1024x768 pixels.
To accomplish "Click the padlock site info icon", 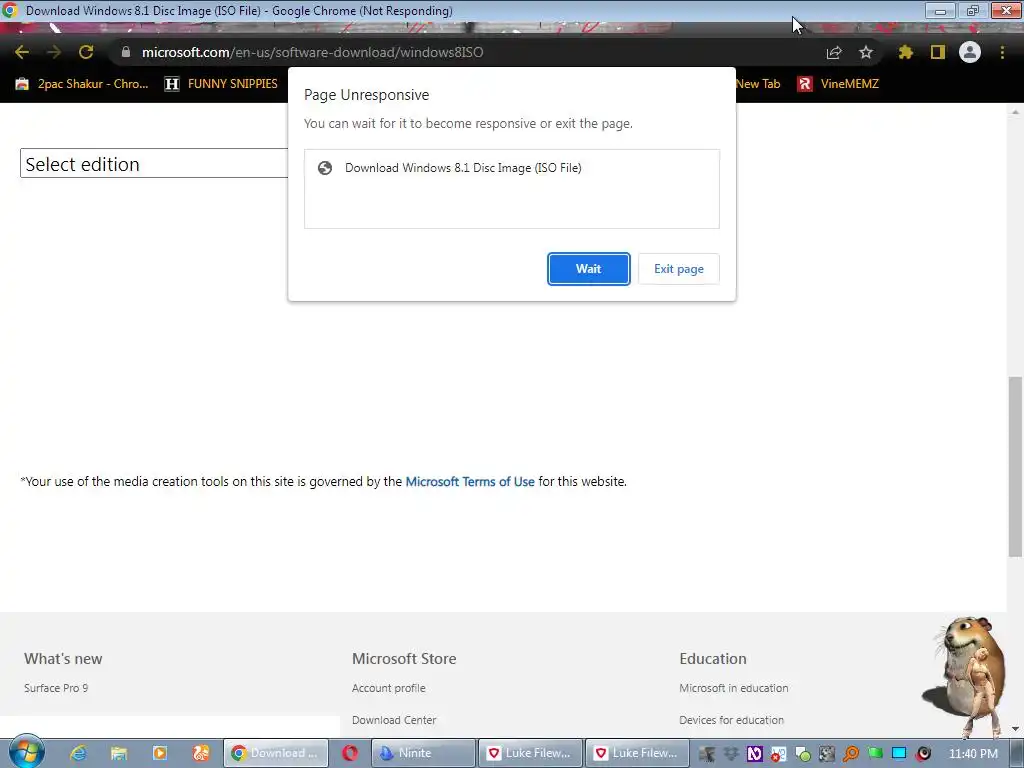I will (125, 52).
